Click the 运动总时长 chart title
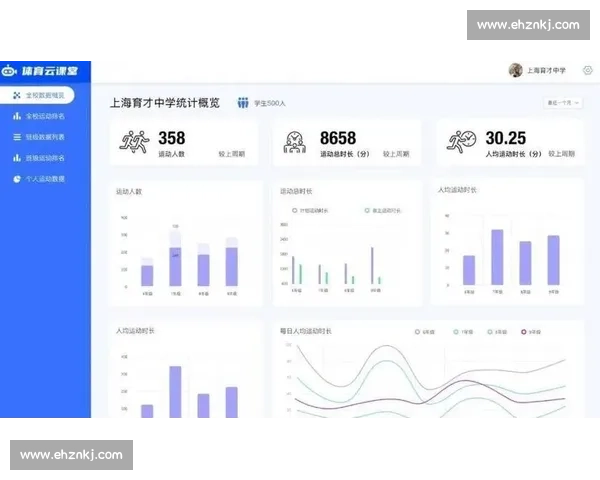 [x=296, y=191]
